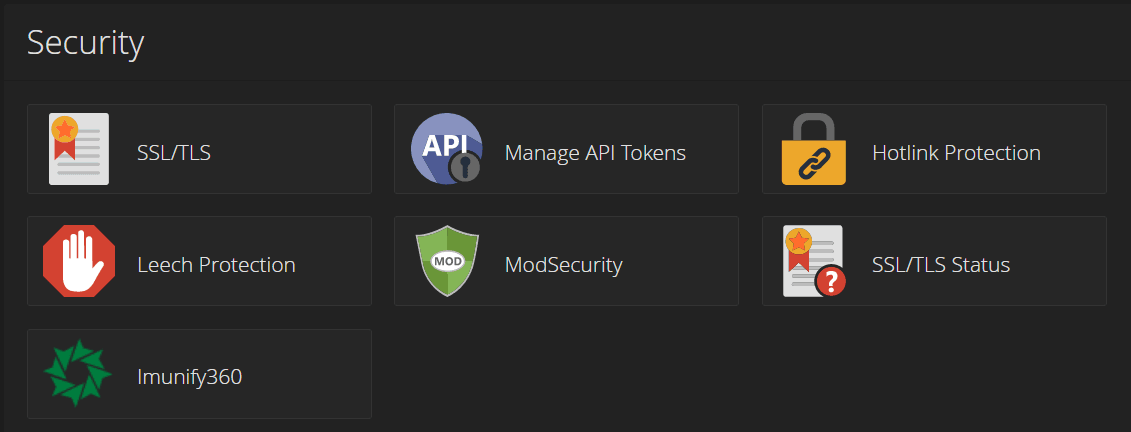Collapse the Security section header
Screen dimensions: 1131x432
(86, 43)
